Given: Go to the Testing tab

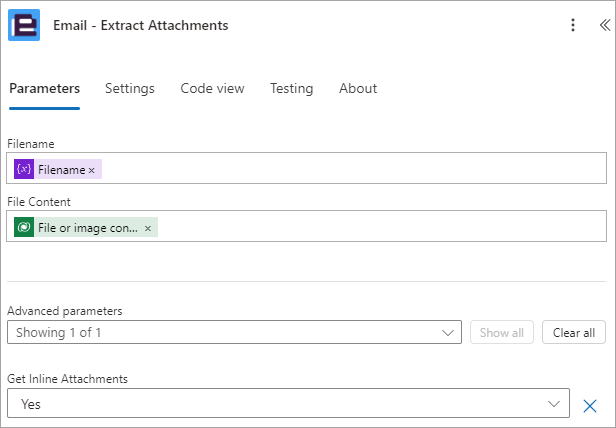Looking at the screenshot, I should pos(292,88).
